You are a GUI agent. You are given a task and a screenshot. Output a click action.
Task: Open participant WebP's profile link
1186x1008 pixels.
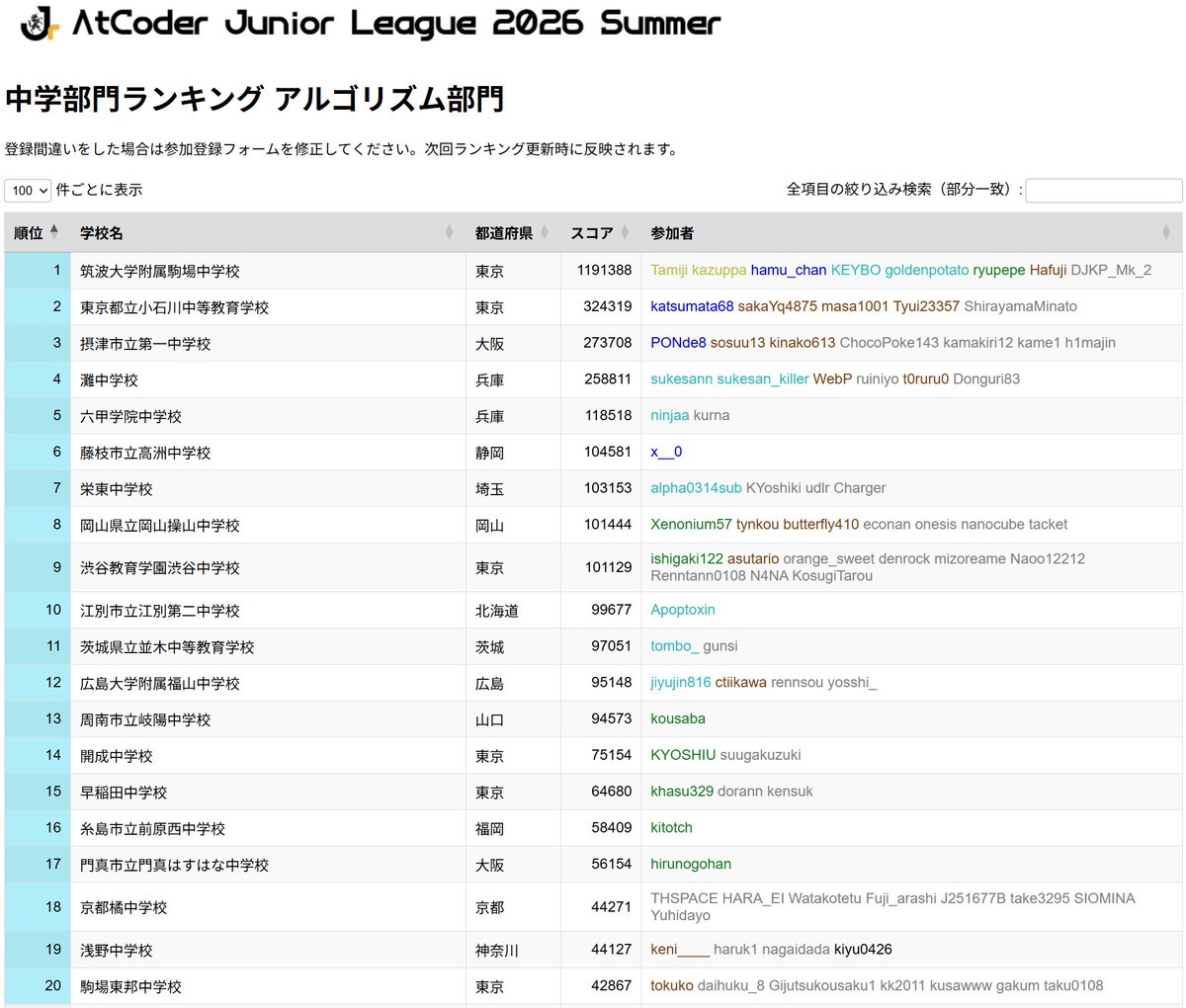[x=832, y=378]
